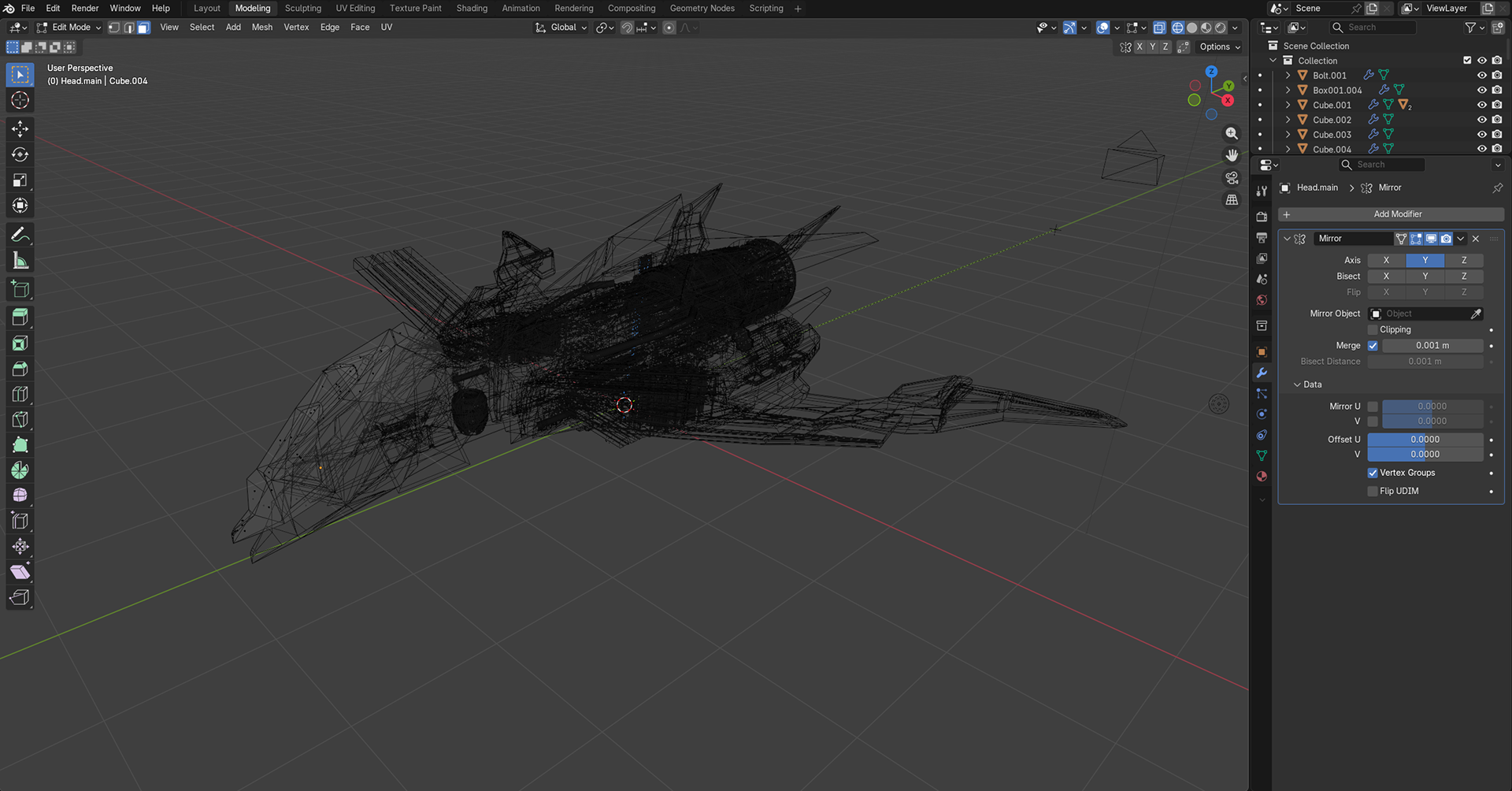Screen dimensions: 1512x791
Task: Uncheck the Vertex Groups checkbox
Action: tap(1373, 473)
